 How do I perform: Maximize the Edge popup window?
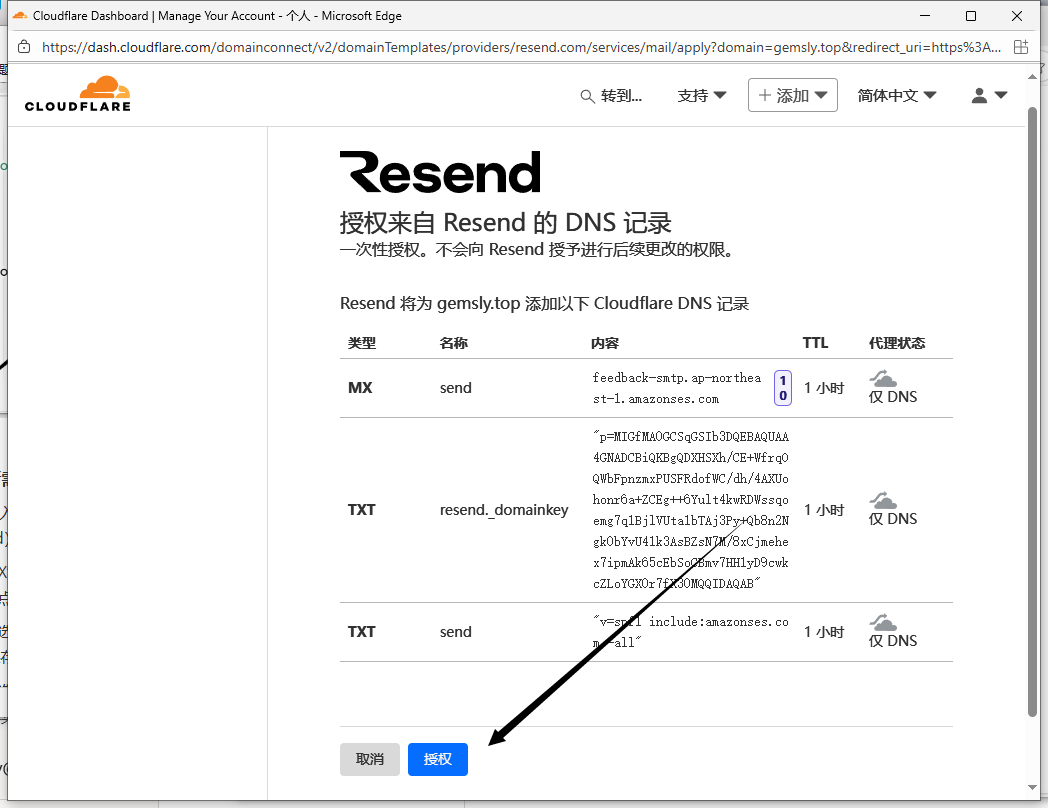click(971, 16)
